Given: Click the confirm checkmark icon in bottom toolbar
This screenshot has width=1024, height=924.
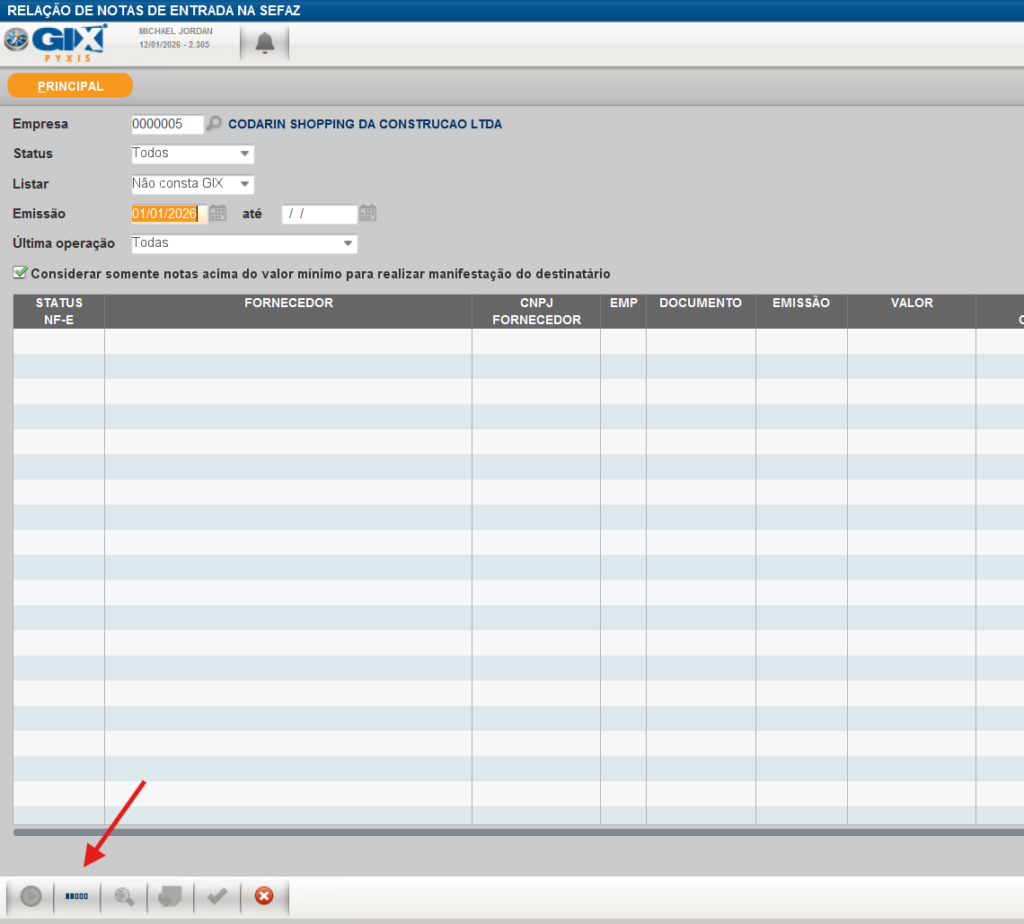Looking at the screenshot, I should (x=217, y=897).
